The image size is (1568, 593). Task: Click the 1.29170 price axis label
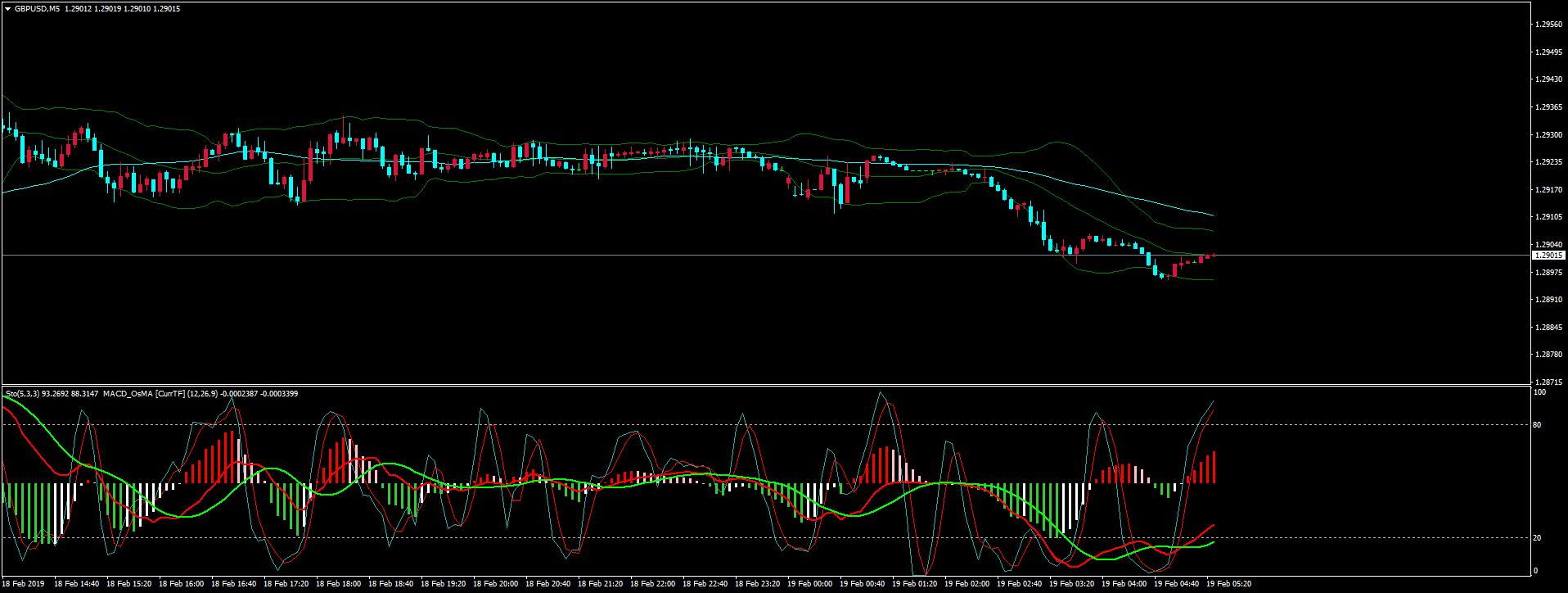point(1548,190)
